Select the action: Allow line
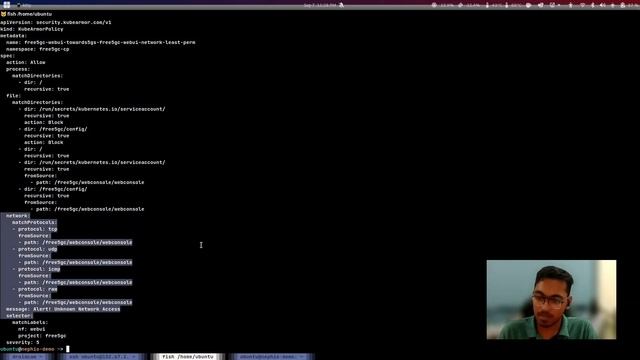 [25, 62]
